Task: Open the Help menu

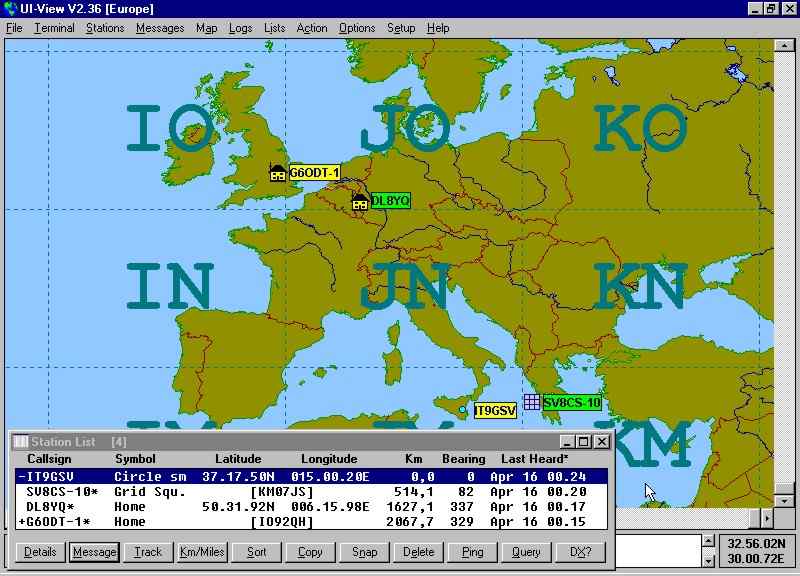Action: pyautogui.click(x=438, y=28)
